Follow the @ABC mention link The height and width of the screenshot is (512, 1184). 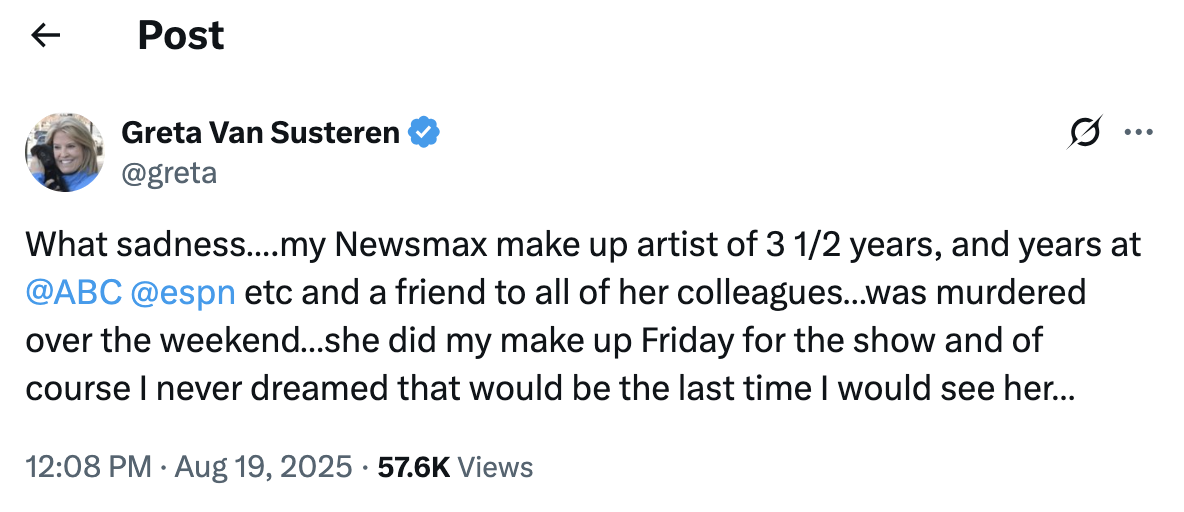coord(74,293)
